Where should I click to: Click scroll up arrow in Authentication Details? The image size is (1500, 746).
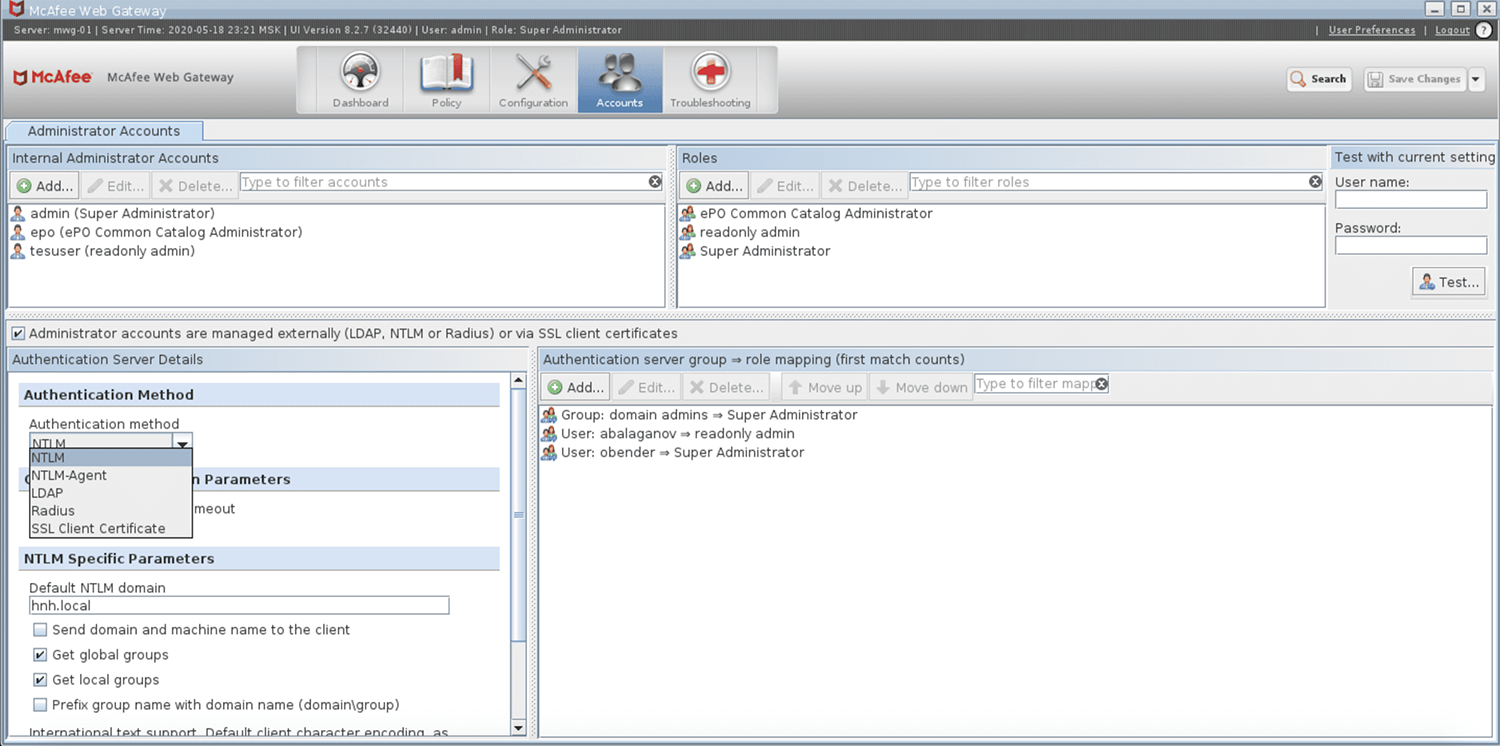(518, 380)
